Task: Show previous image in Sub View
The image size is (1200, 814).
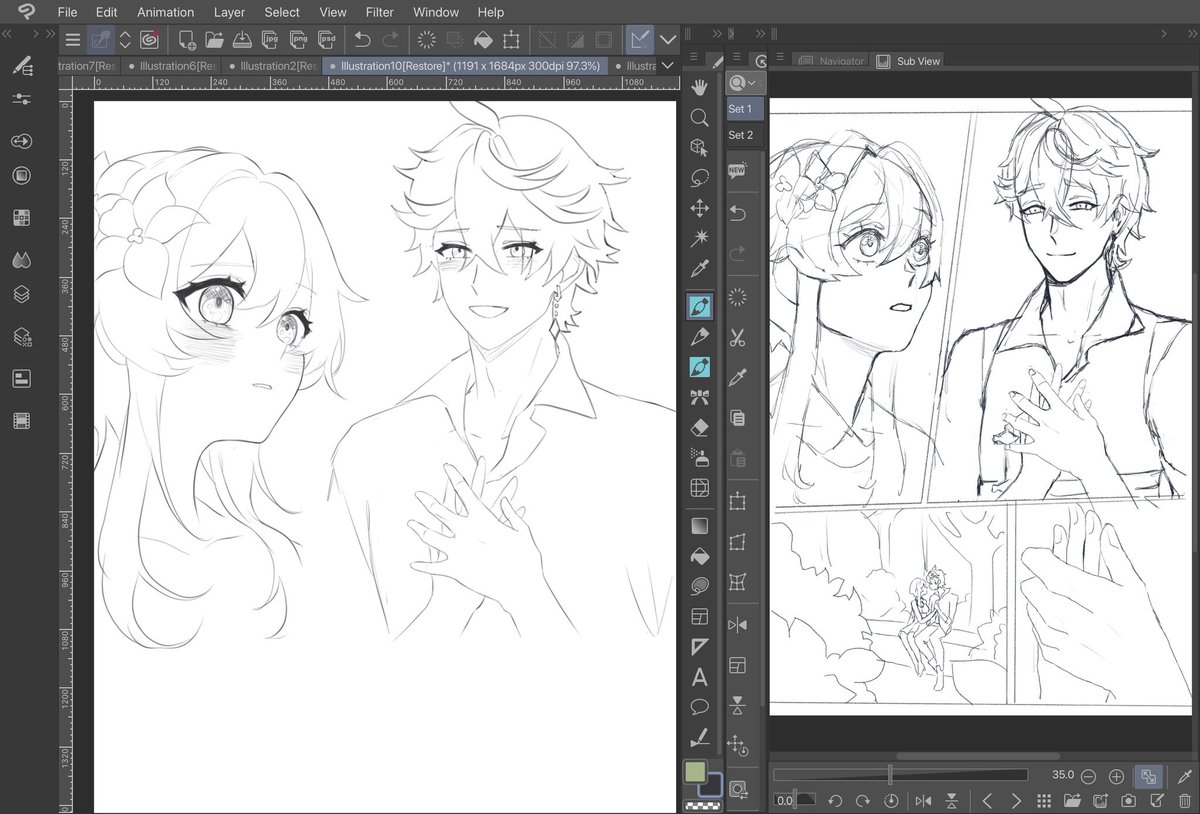Action: coord(987,801)
